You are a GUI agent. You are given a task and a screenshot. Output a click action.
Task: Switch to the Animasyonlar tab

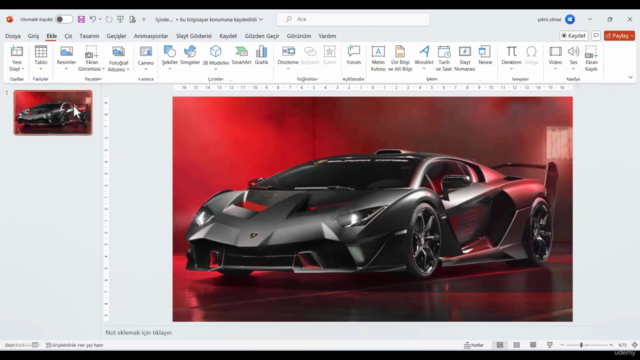[151, 36]
